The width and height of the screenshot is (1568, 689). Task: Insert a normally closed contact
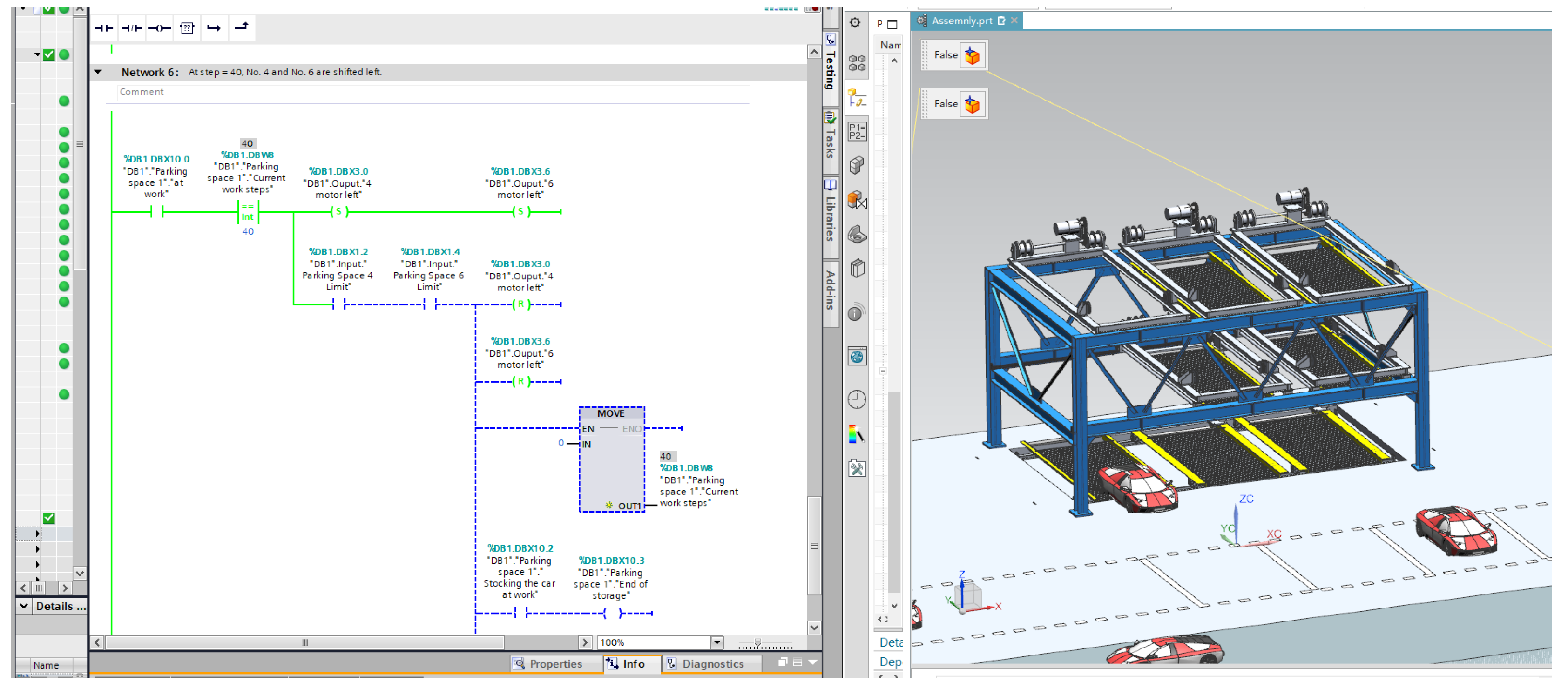coord(131,28)
